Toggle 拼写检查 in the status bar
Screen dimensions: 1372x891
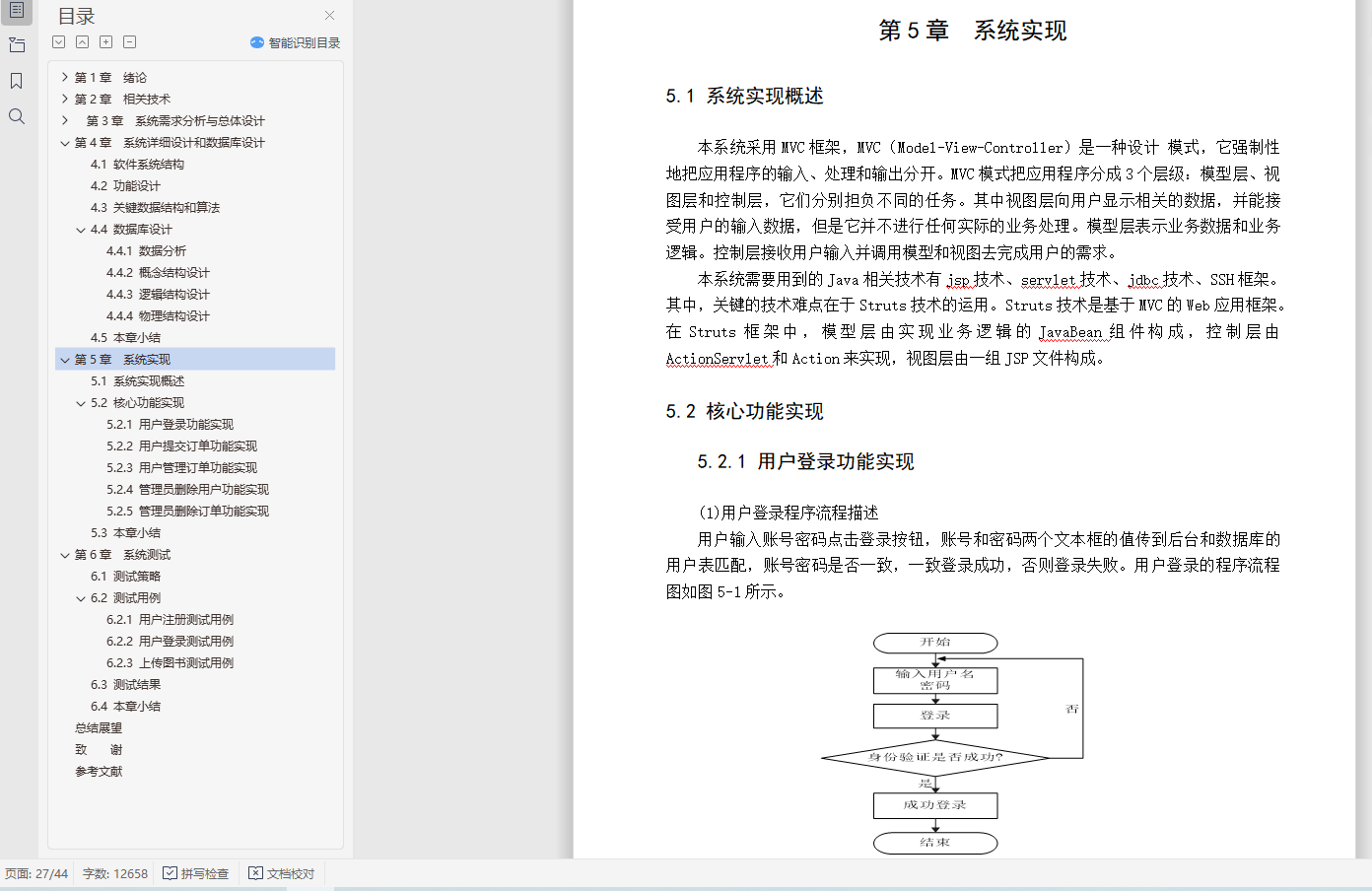[195, 873]
